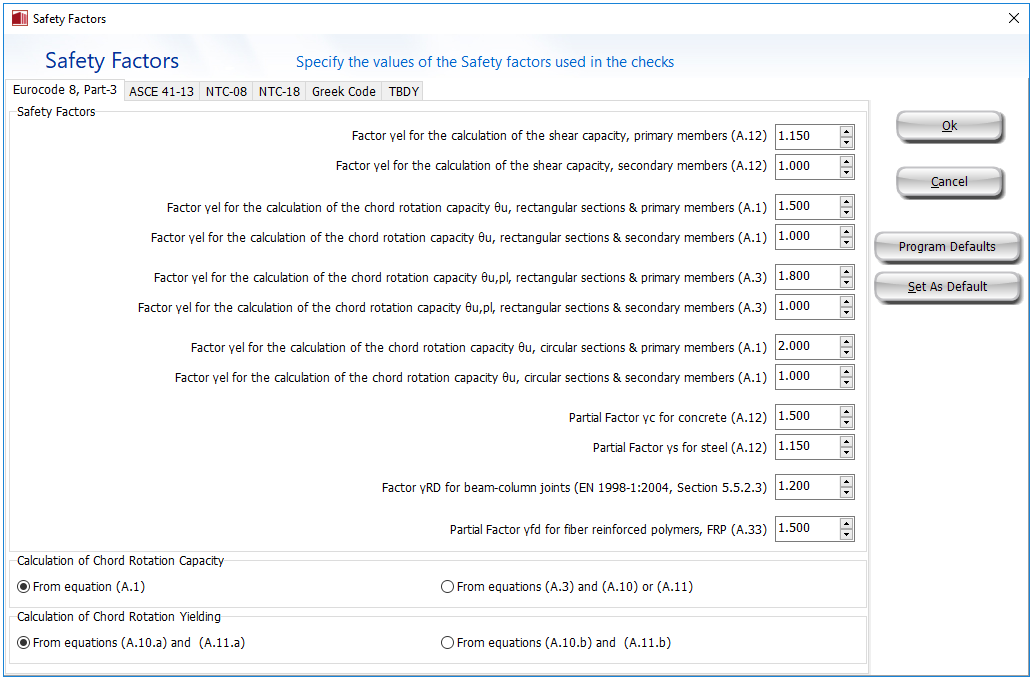Increase partial factor γc for concrete
1033x680 pixels.
(x=847, y=411)
